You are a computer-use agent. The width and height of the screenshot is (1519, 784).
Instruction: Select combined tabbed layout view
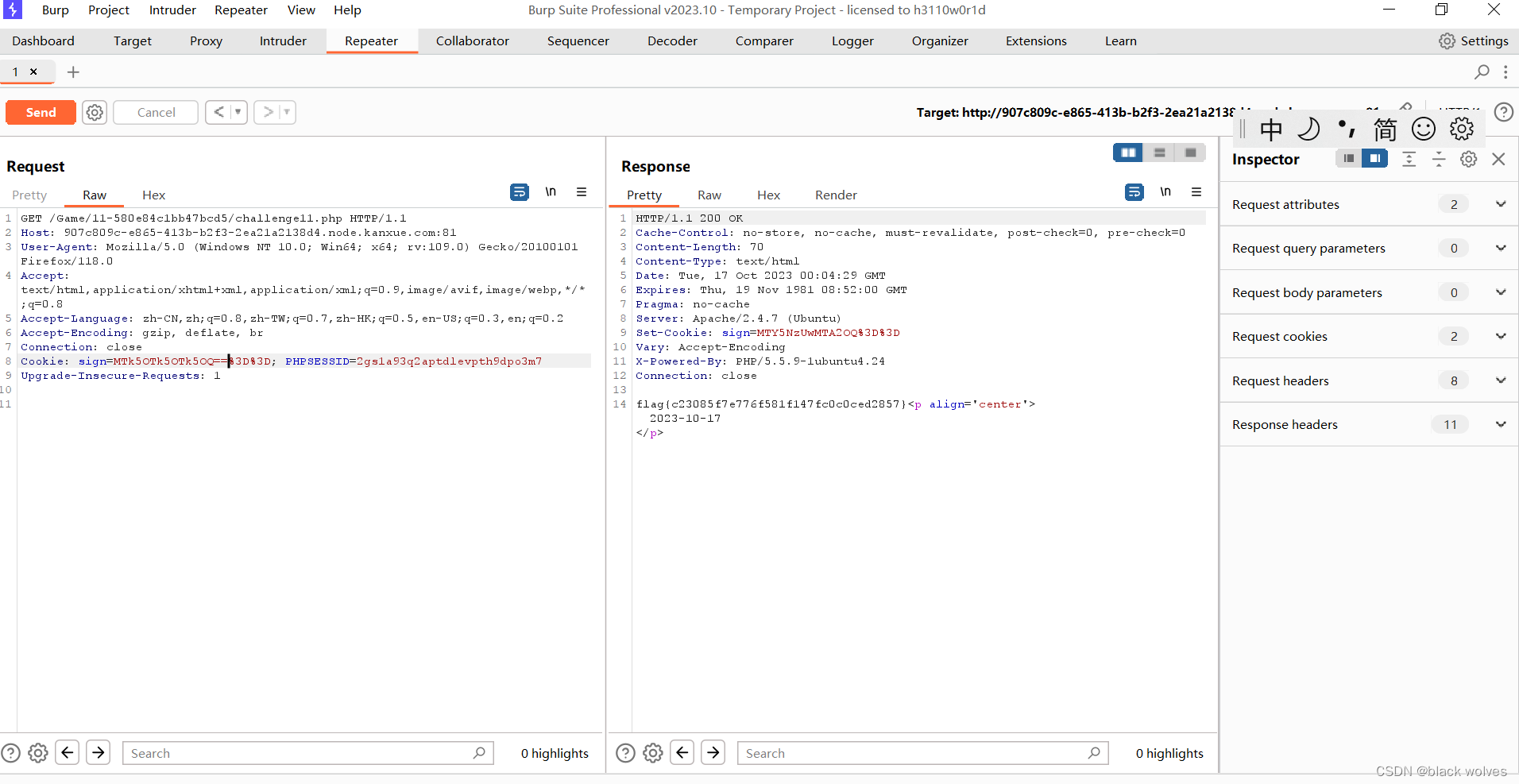click(1190, 153)
